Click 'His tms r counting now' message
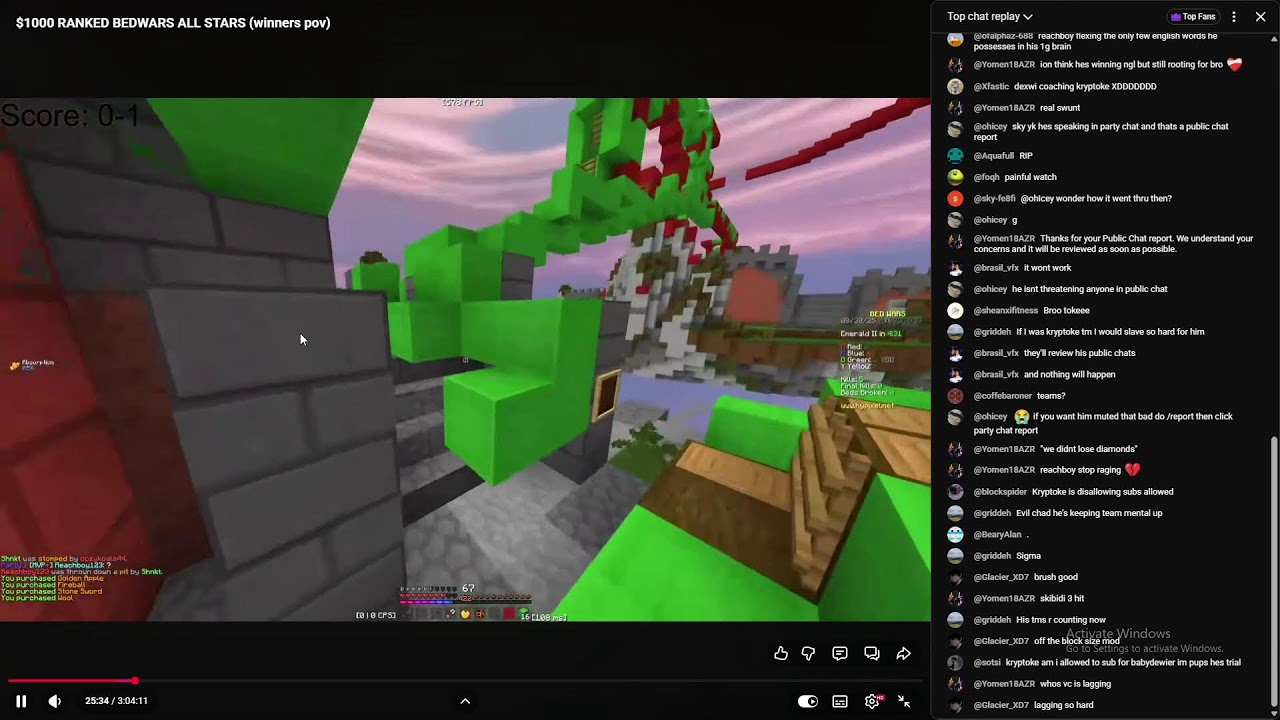The height and width of the screenshot is (720, 1280). pyautogui.click(x=1060, y=620)
